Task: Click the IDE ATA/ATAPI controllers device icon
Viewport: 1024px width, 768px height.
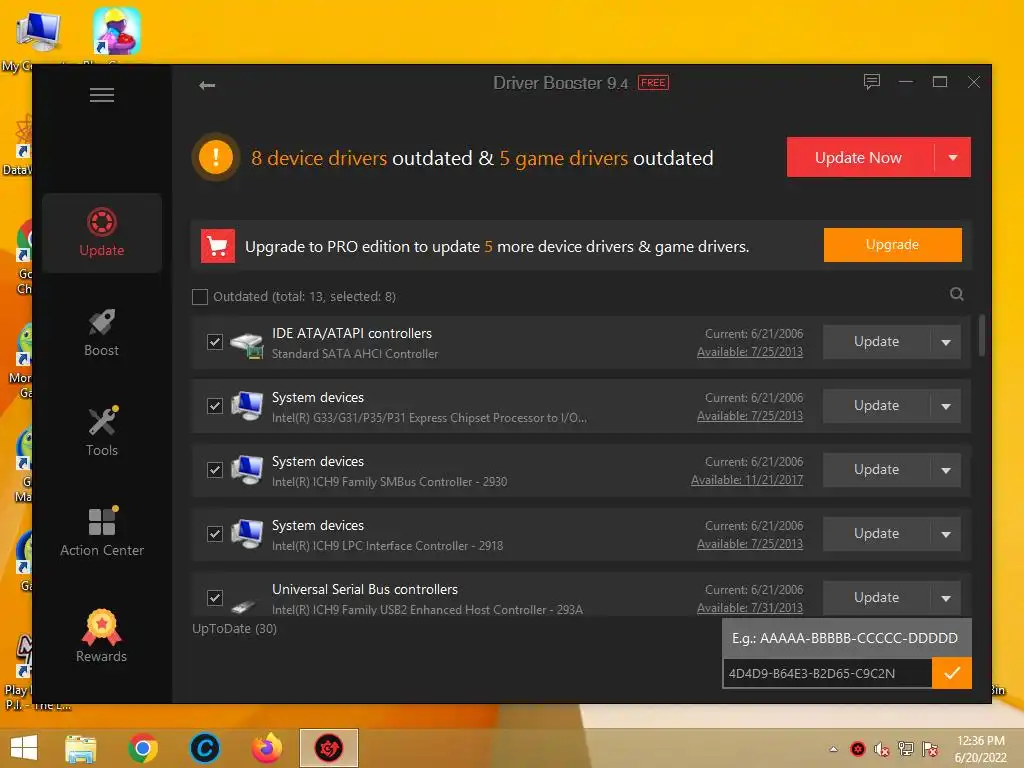Action: [247, 344]
